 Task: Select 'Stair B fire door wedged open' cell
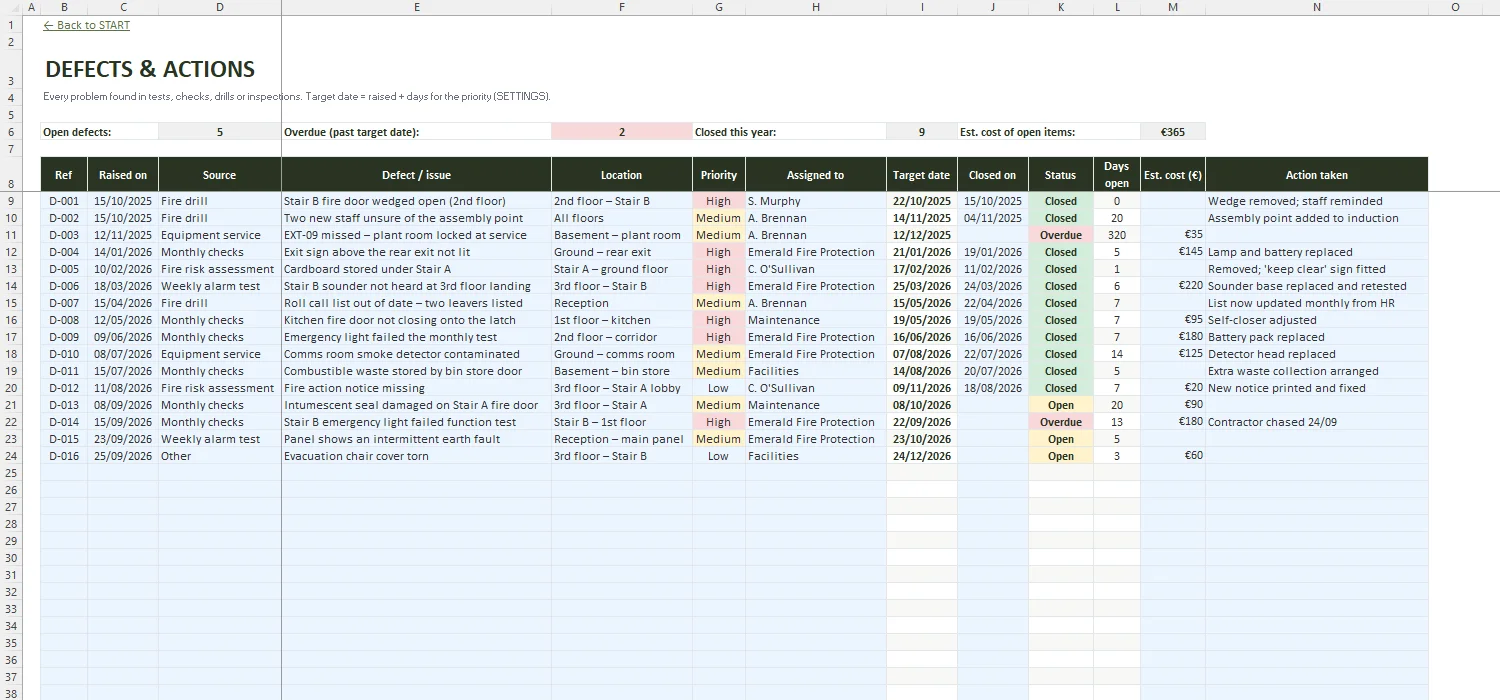(416, 201)
